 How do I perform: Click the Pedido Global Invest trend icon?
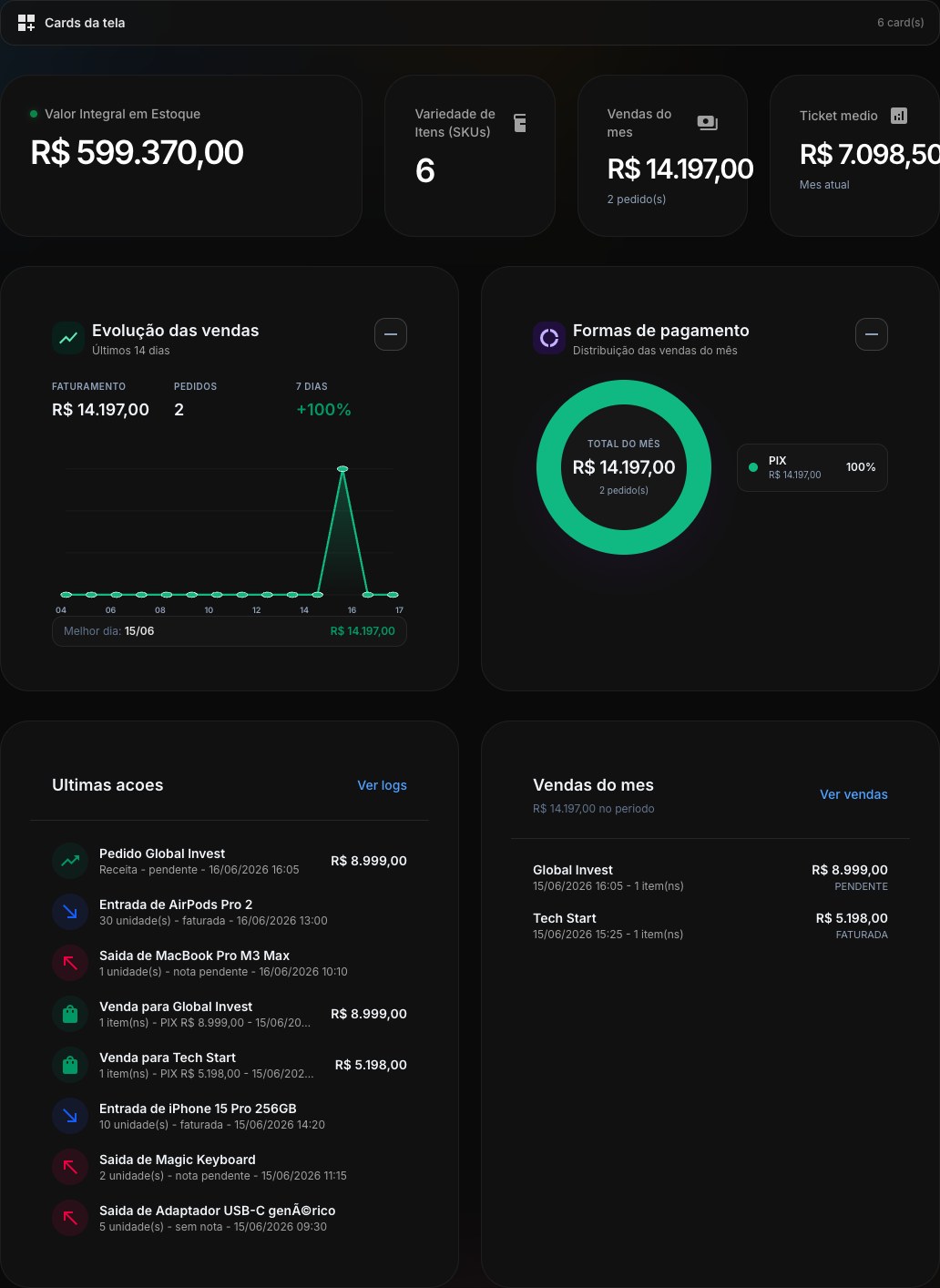[70, 861]
